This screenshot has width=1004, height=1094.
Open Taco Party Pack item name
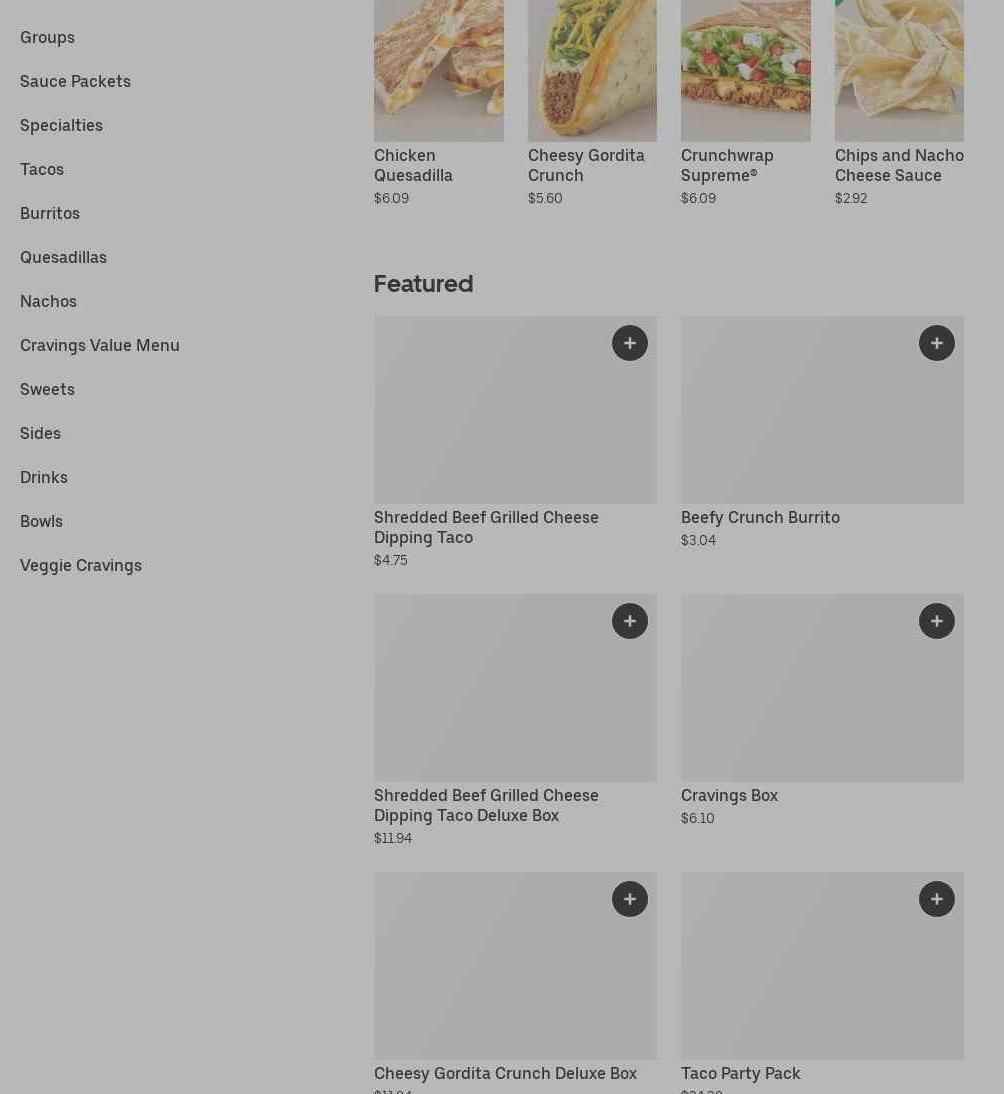click(x=740, y=1073)
